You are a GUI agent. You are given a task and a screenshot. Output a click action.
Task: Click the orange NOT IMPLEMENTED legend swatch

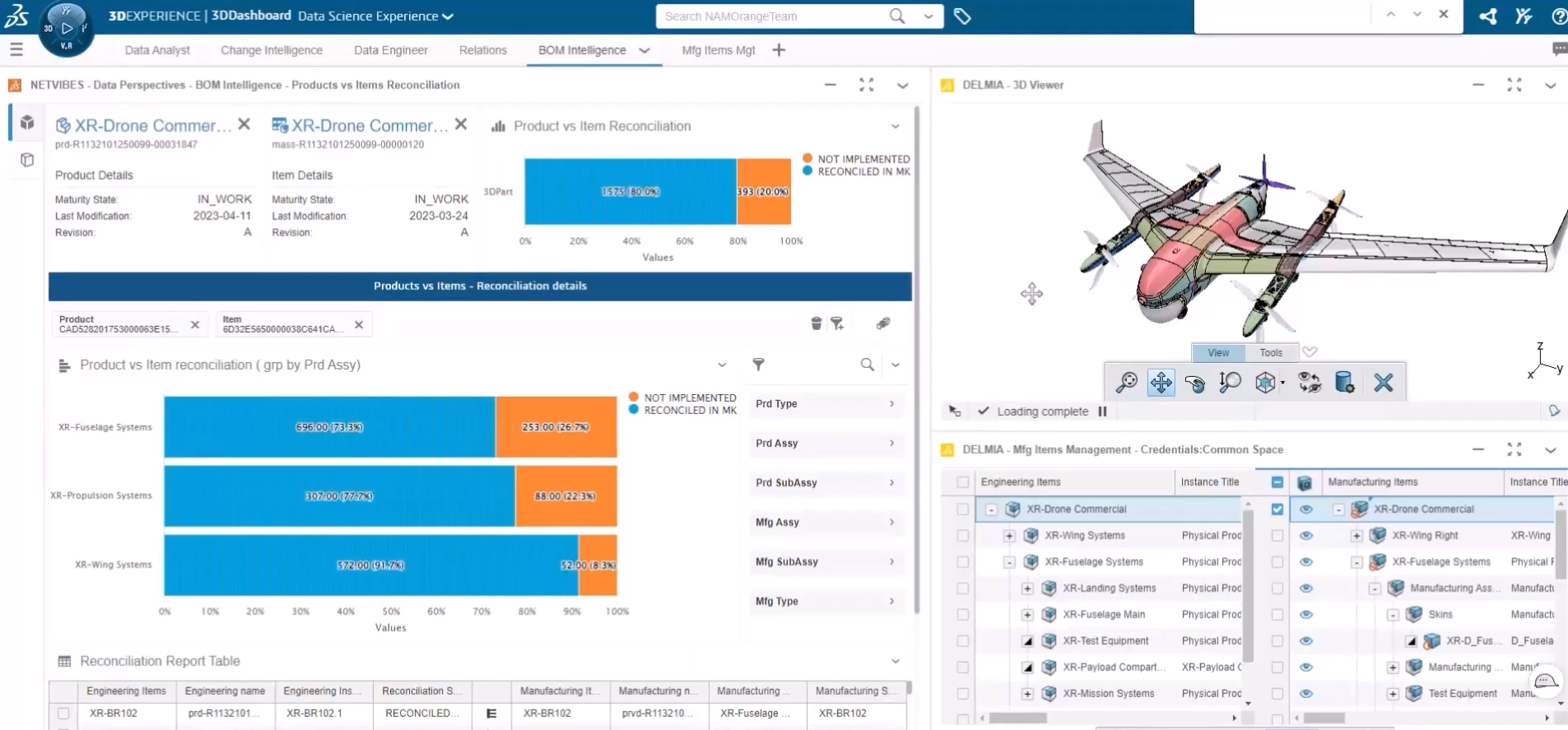pyautogui.click(x=807, y=158)
